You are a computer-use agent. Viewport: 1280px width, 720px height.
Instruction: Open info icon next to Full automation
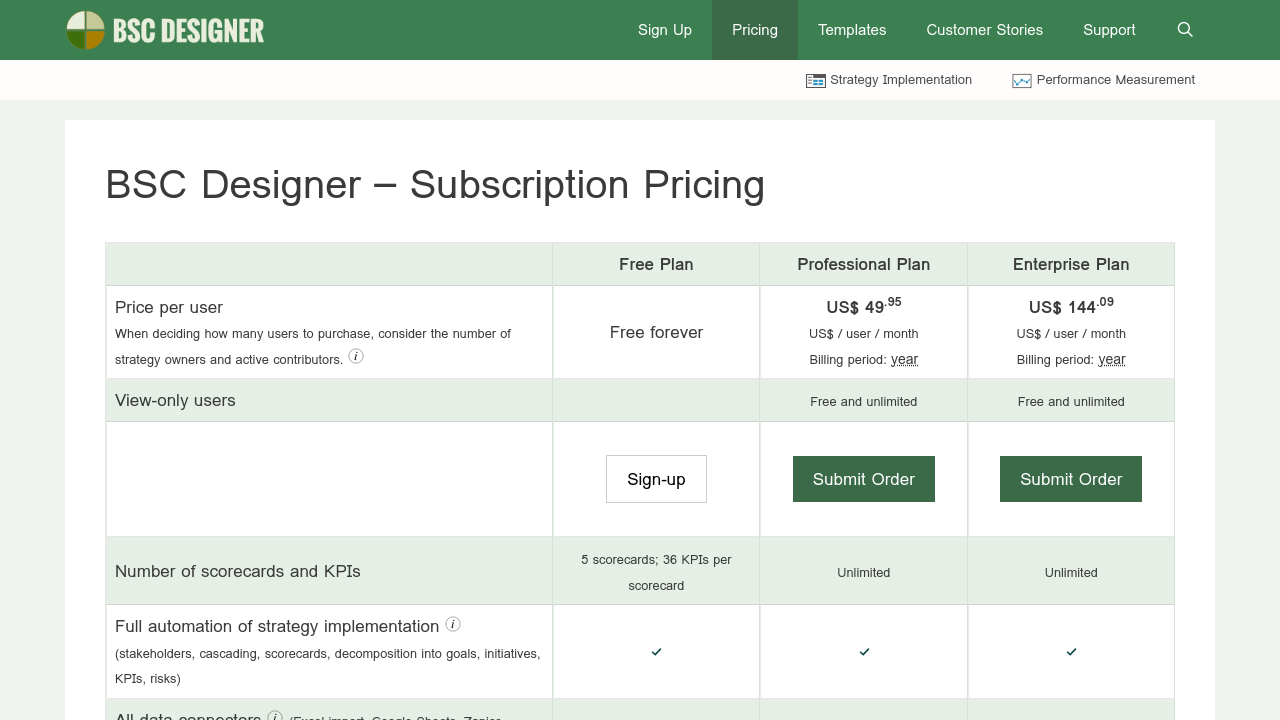coord(453,624)
